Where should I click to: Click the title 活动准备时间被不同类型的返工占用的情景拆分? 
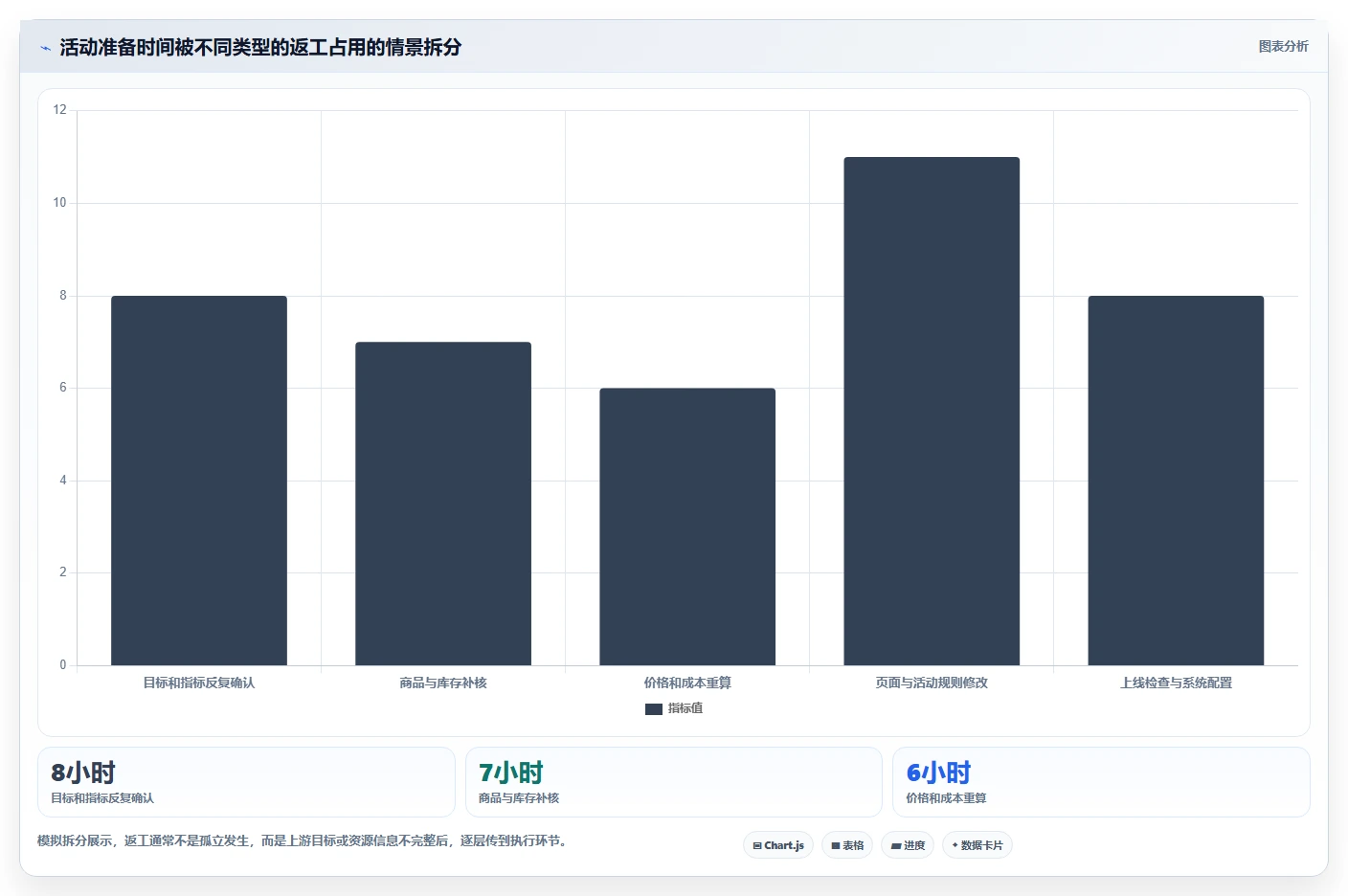(260, 47)
